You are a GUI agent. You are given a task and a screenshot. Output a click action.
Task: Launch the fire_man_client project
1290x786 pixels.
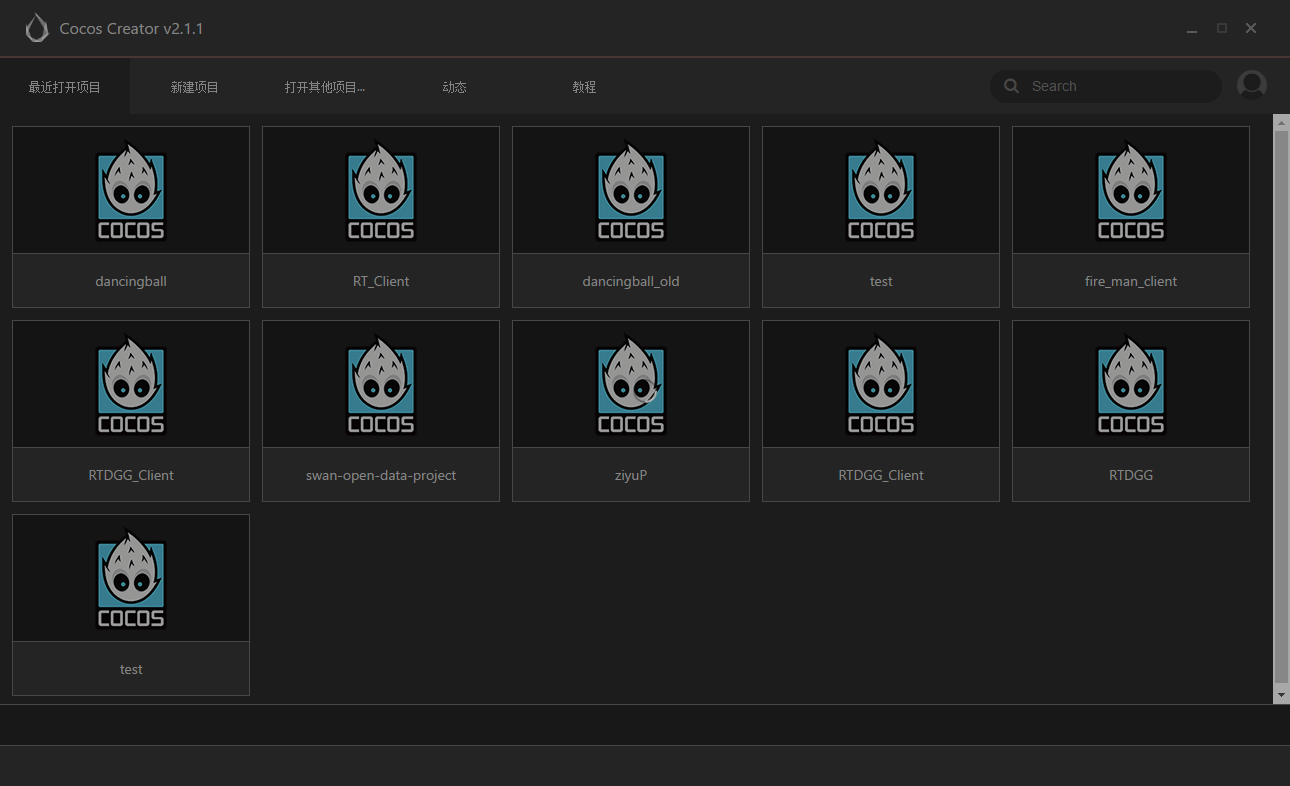point(1131,216)
